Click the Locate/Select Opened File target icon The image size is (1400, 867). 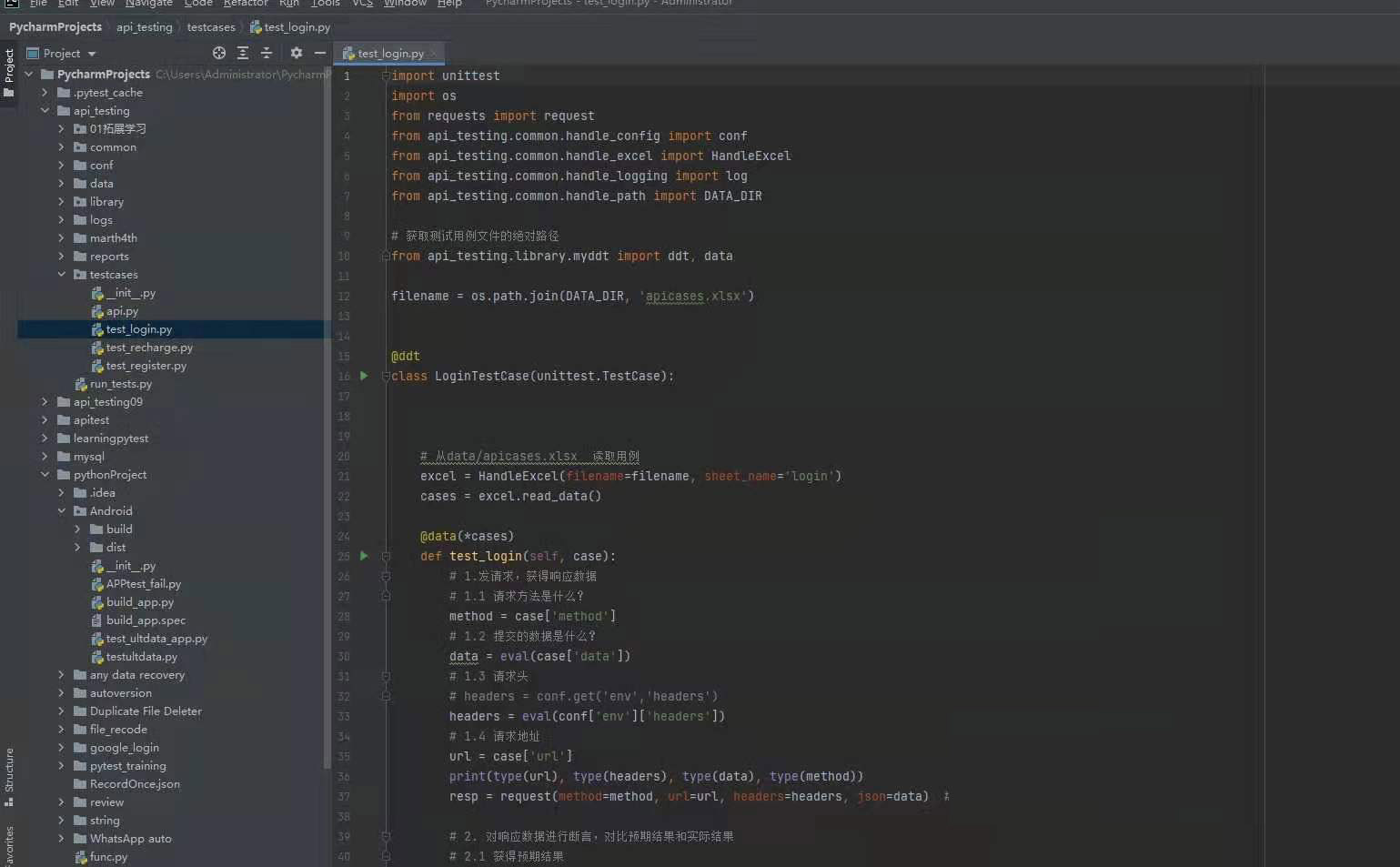click(x=219, y=53)
